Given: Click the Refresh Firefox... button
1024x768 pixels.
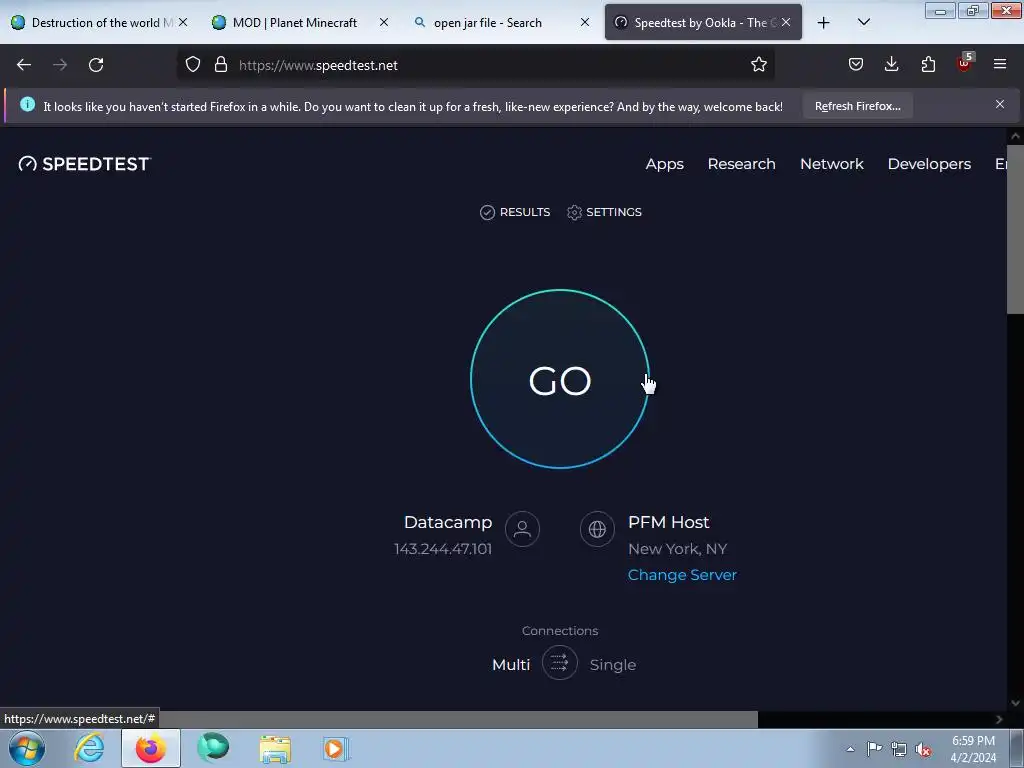Looking at the screenshot, I should 857,106.
